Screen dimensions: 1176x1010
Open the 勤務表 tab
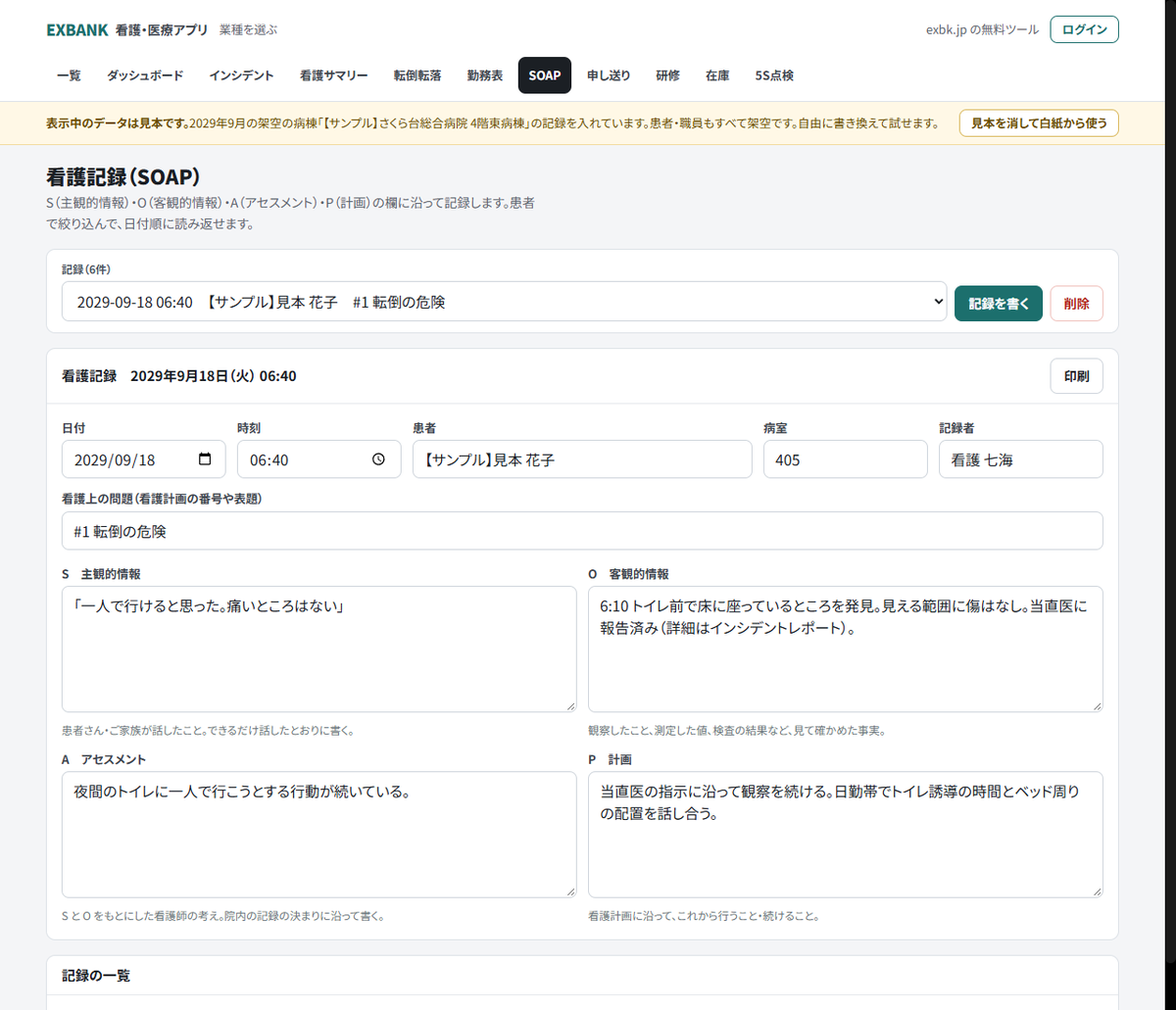[485, 75]
